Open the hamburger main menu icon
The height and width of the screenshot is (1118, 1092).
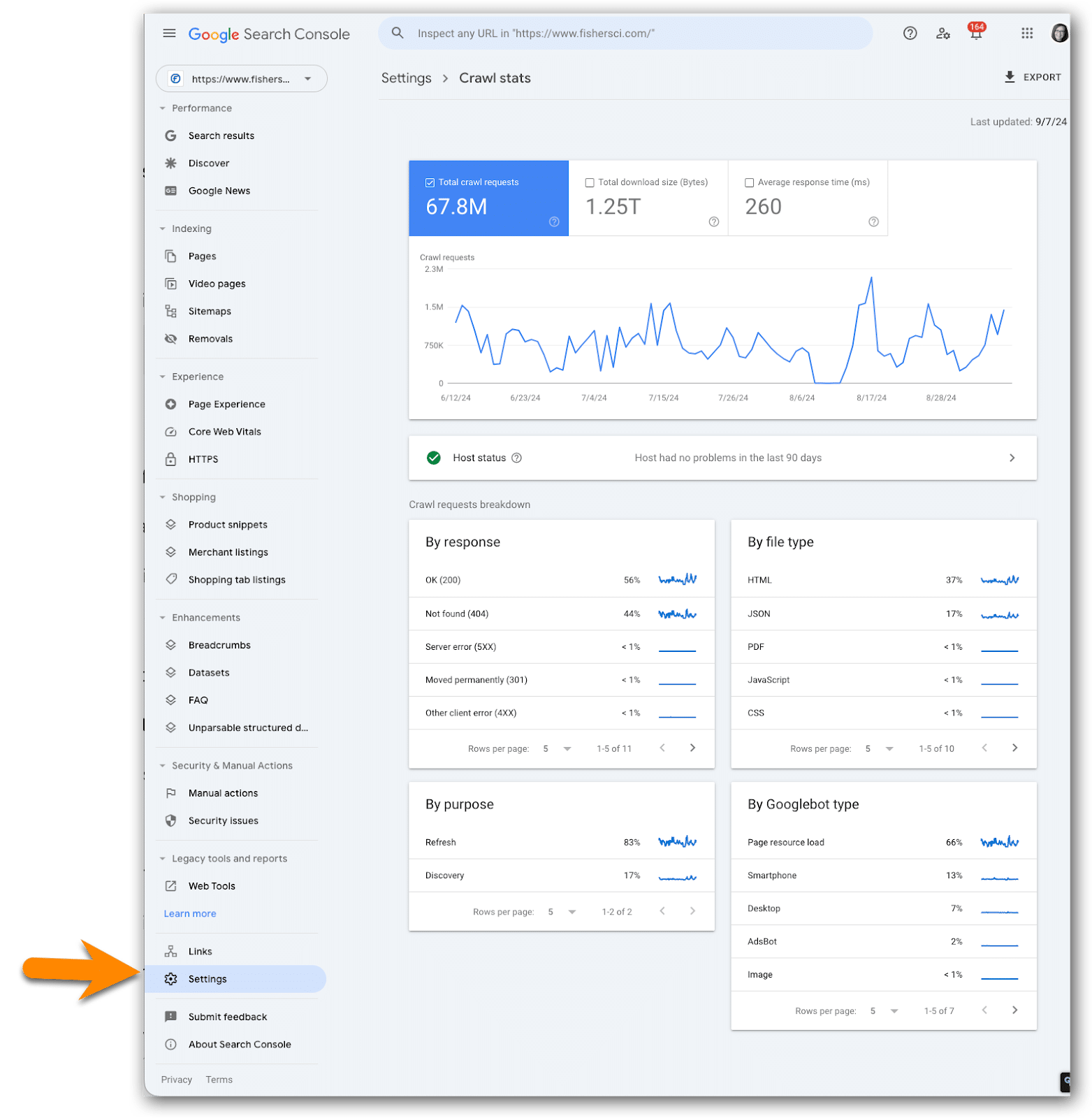[169, 34]
